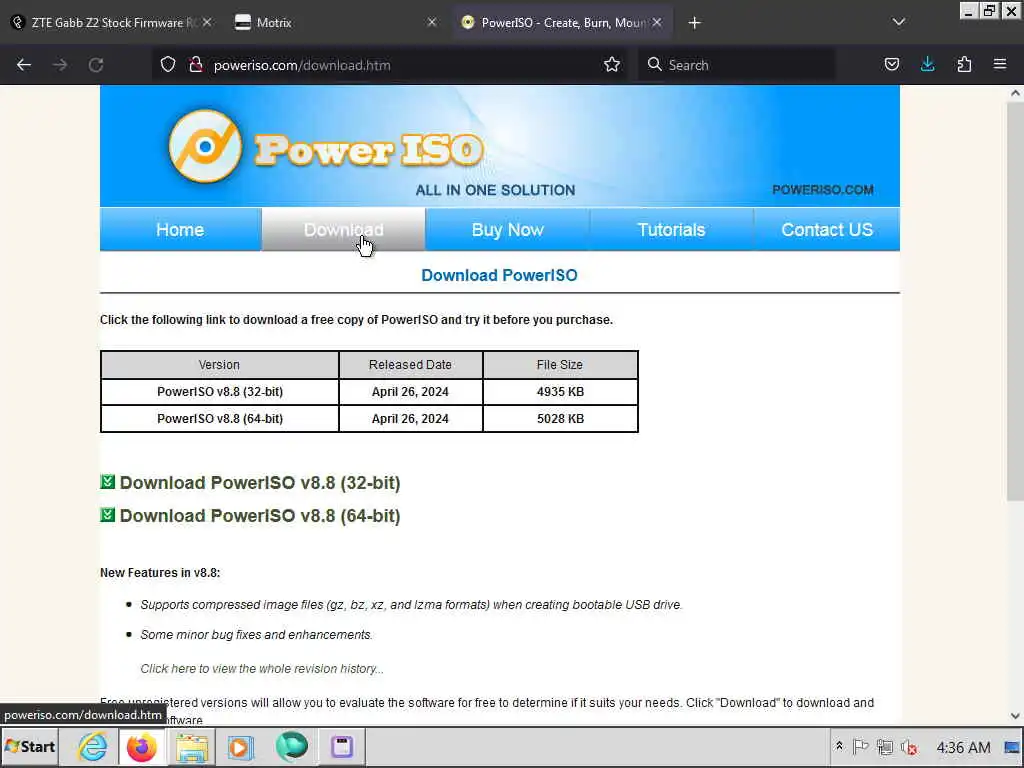Open the Firefox hamburger menu
The image size is (1024, 768).
(1000, 65)
